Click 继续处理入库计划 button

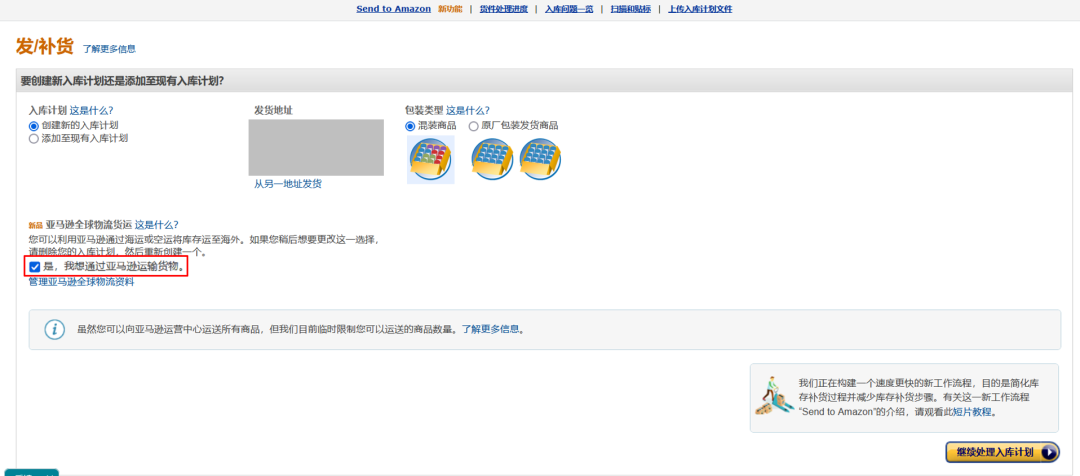click(1002, 453)
